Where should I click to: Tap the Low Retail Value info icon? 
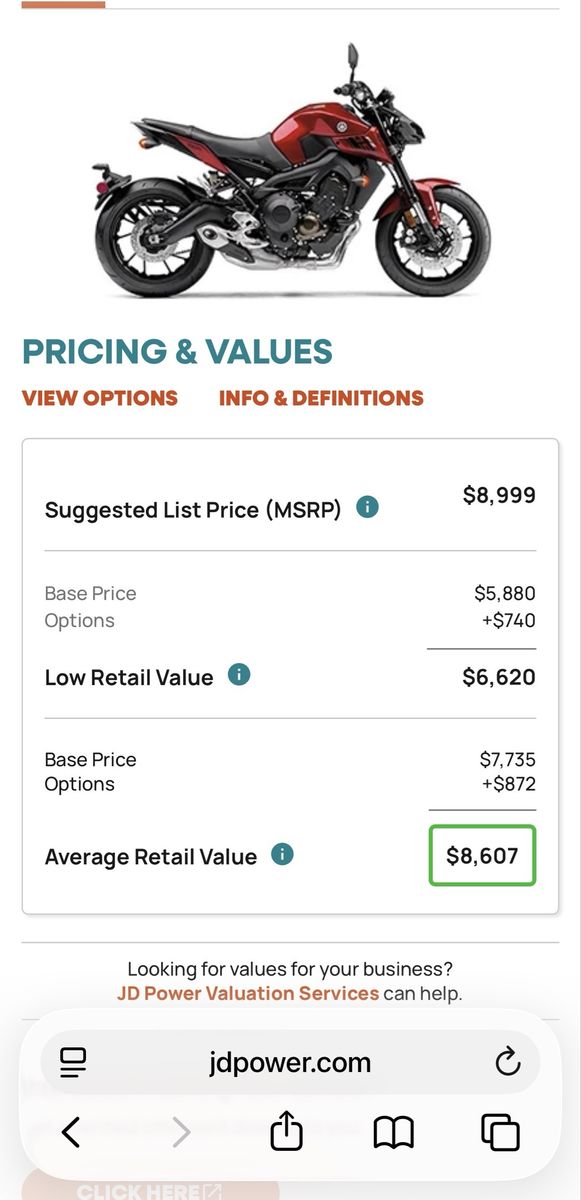click(x=239, y=675)
